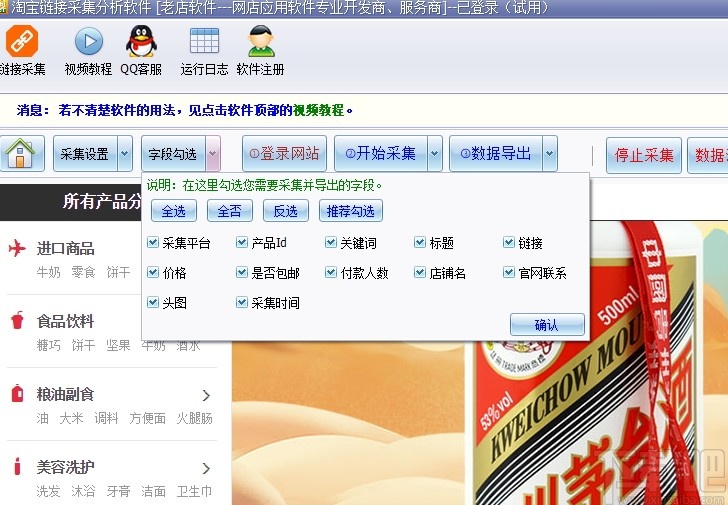Click the 洁面 subcategory link
This screenshot has width=728, height=505.
point(153,491)
